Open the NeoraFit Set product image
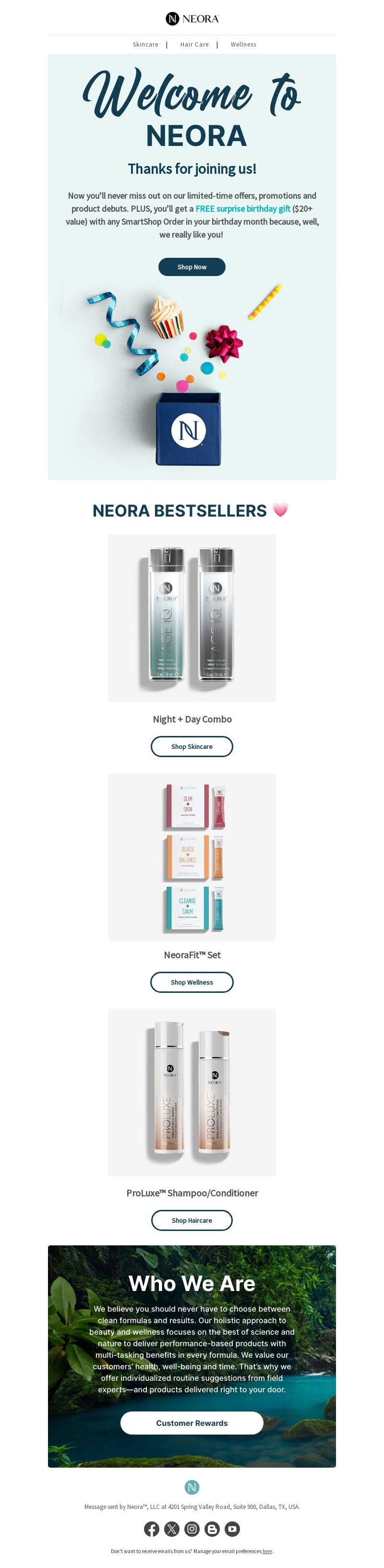384x1568 pixels. click(x=192, y=857)
